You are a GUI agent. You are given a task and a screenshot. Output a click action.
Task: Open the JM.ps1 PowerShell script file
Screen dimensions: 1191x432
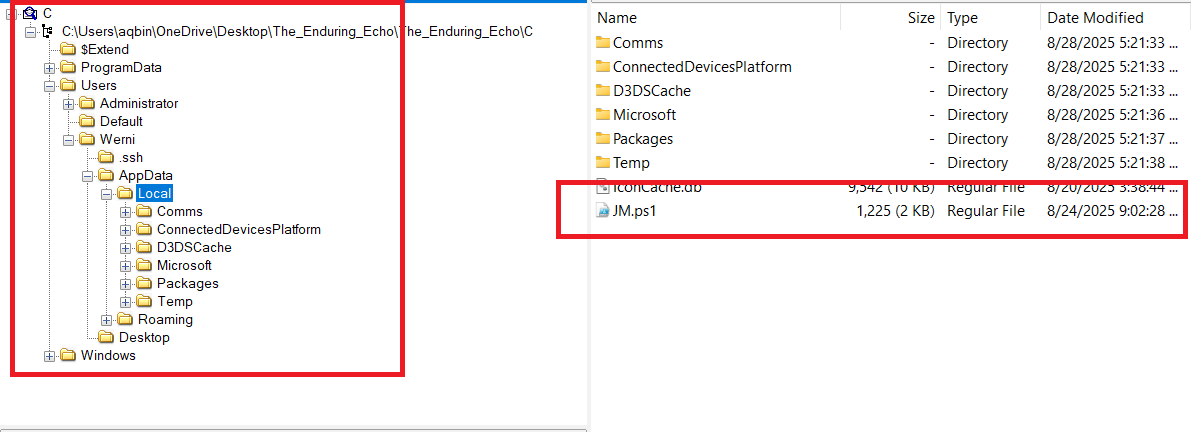pos(632,211)
